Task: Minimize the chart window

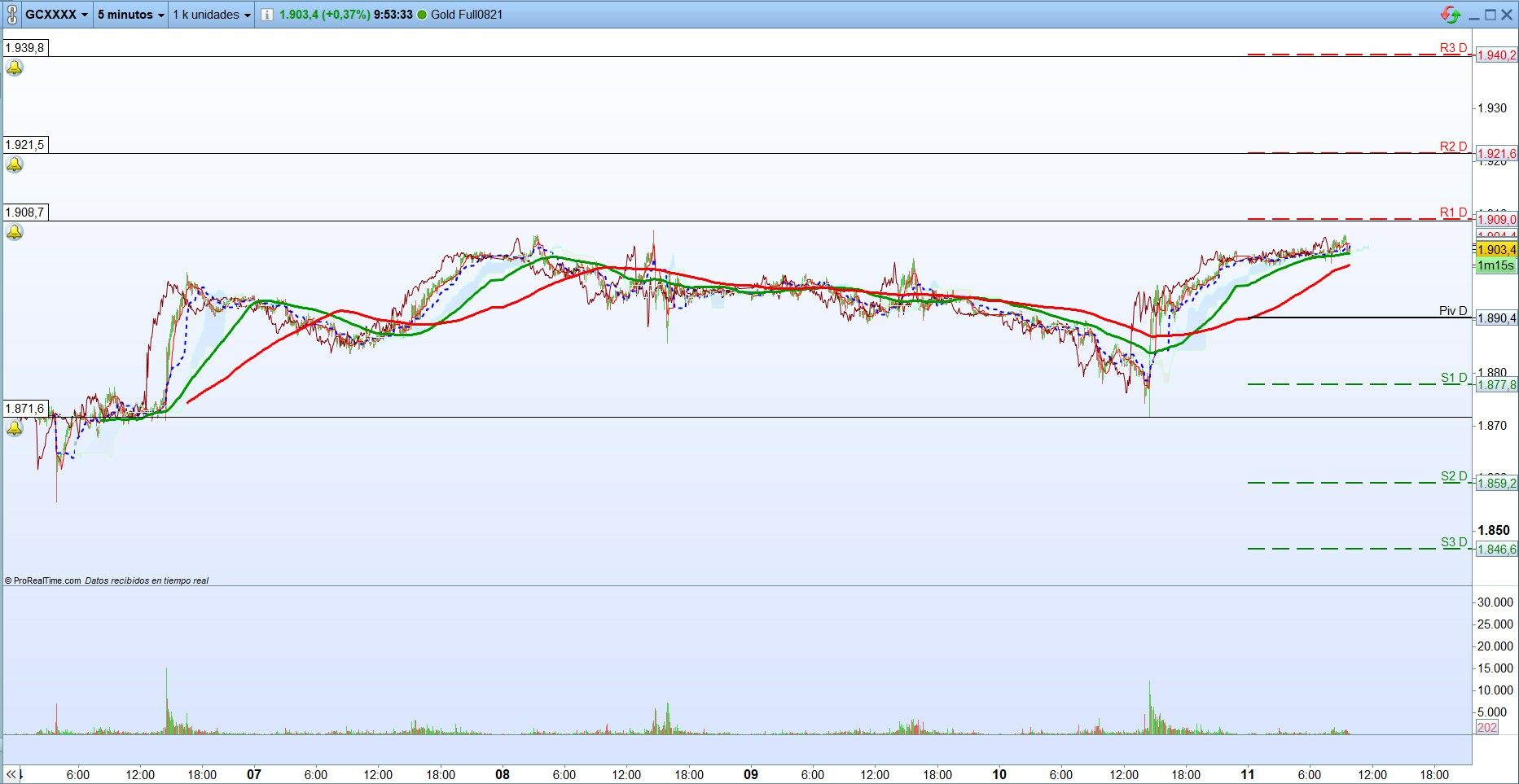Action: (x=1473, y=15)
